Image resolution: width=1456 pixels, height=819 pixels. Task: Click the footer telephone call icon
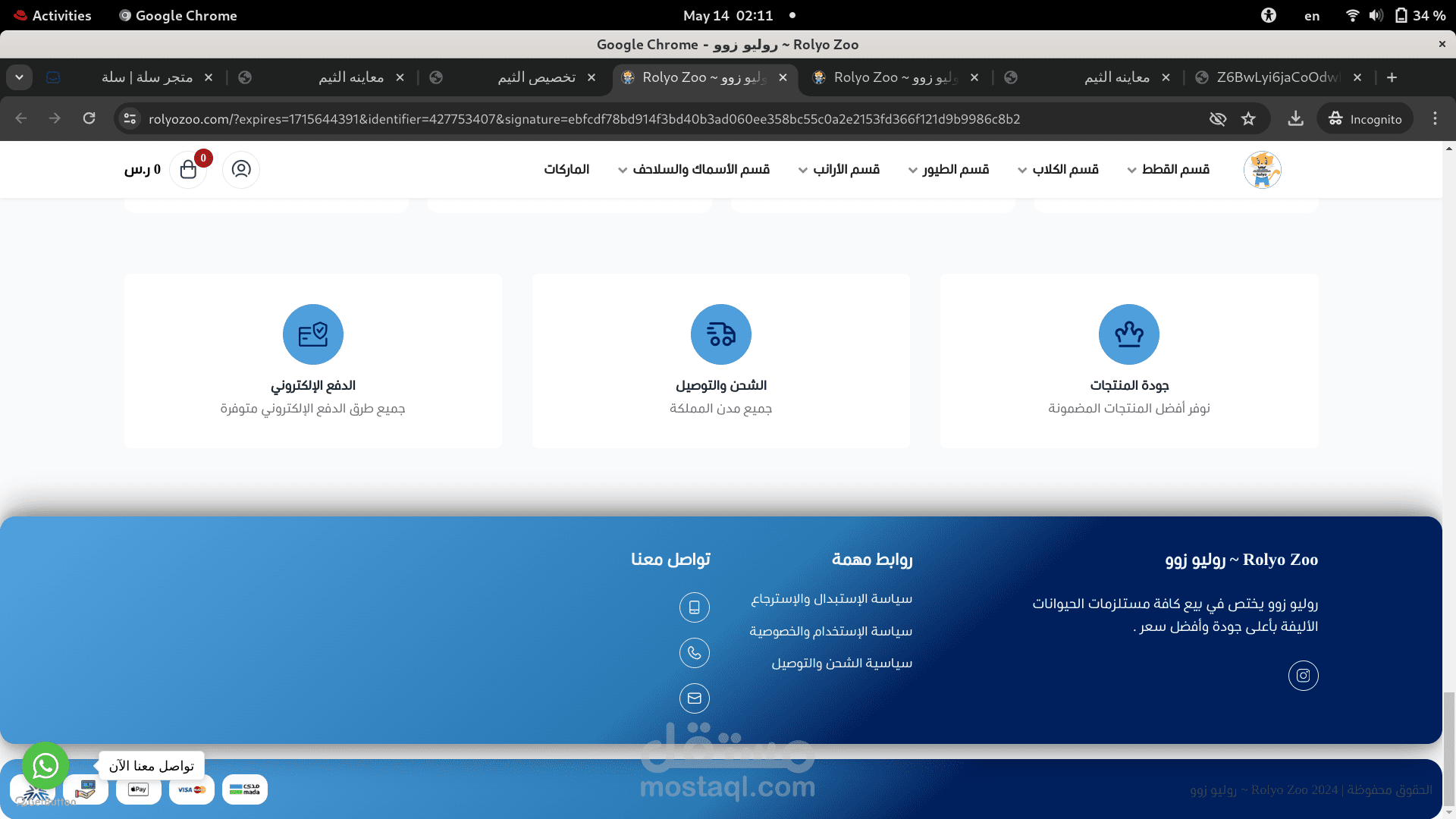pyautogui.click(x=694, y=653)
